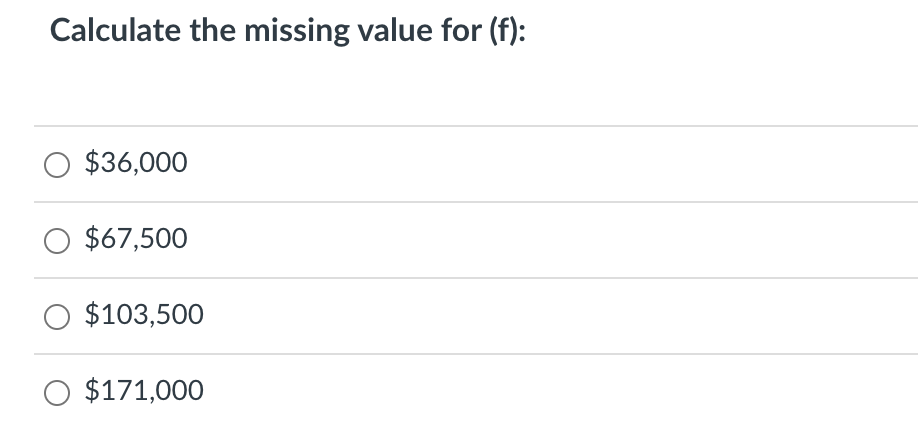Click the word "Calculate" in the question
Screen dimensions: 918x440
point(115,30)
